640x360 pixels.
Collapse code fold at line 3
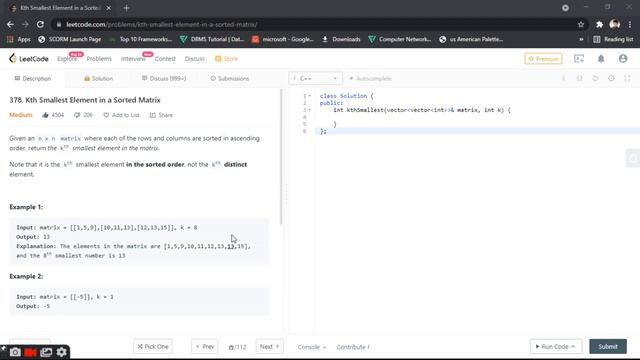(309, 110)
